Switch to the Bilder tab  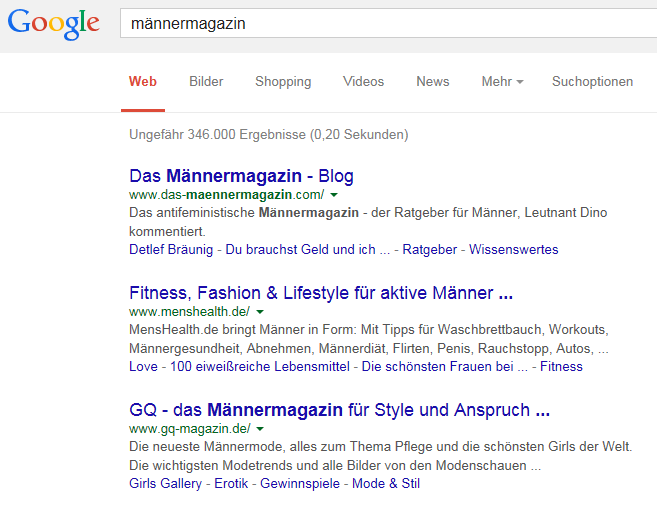tap(206, 81)
